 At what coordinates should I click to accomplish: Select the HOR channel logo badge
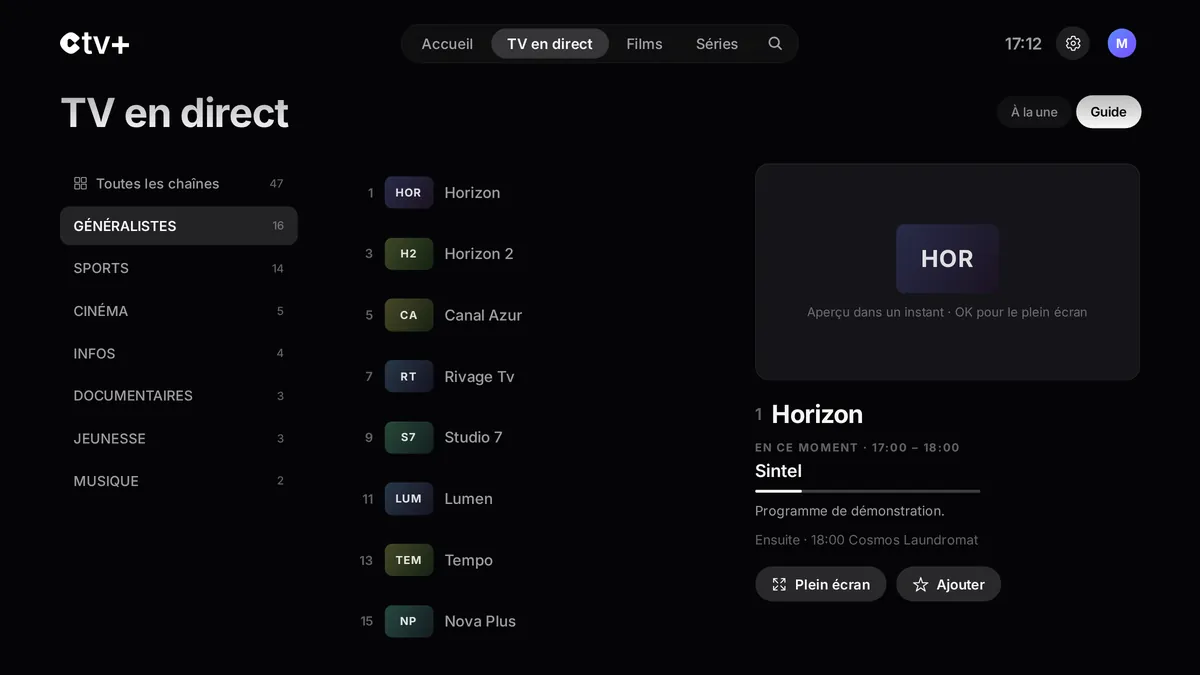pyautogui.click(x=409, y=193)
